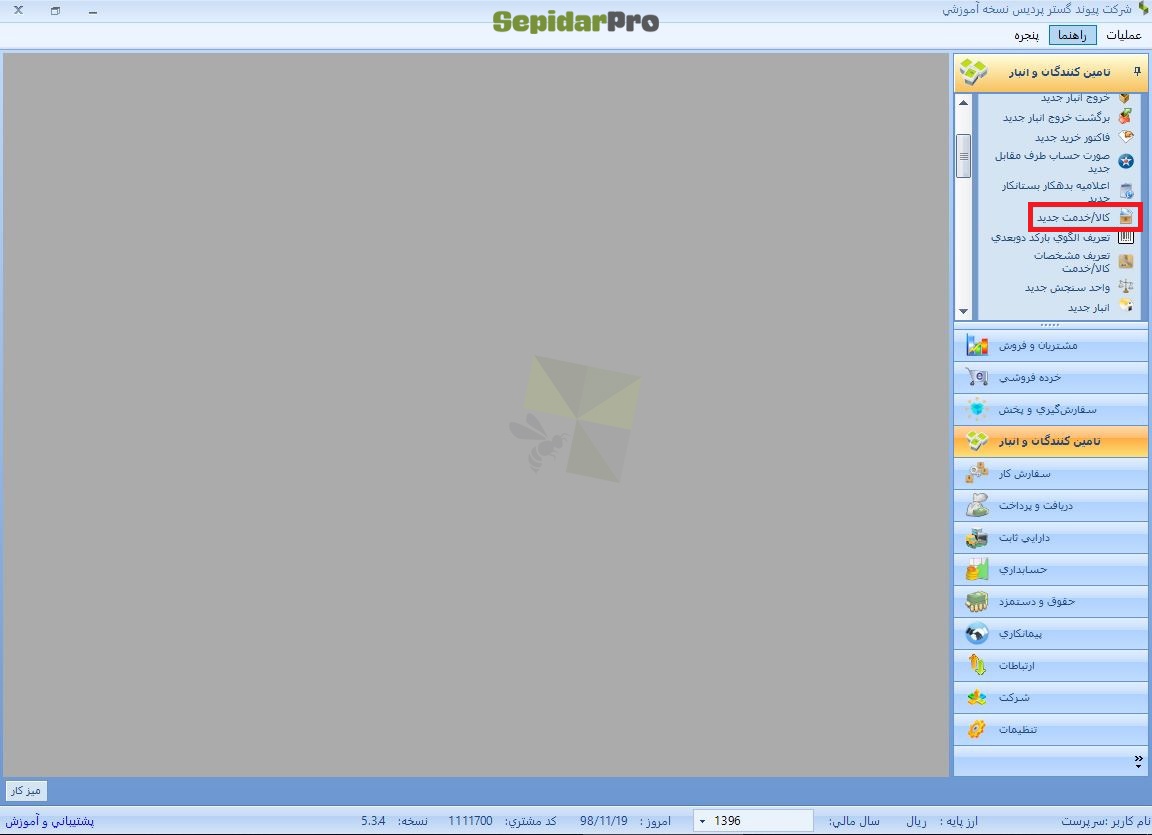Screen dimensions: 1152x835
Task: Open the حسابداری module icon
Action: tap(977, 569)
